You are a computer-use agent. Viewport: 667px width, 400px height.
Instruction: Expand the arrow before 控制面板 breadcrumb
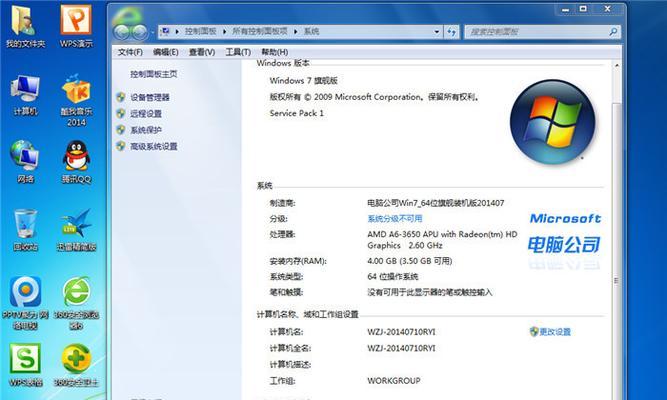click(177, 31)
